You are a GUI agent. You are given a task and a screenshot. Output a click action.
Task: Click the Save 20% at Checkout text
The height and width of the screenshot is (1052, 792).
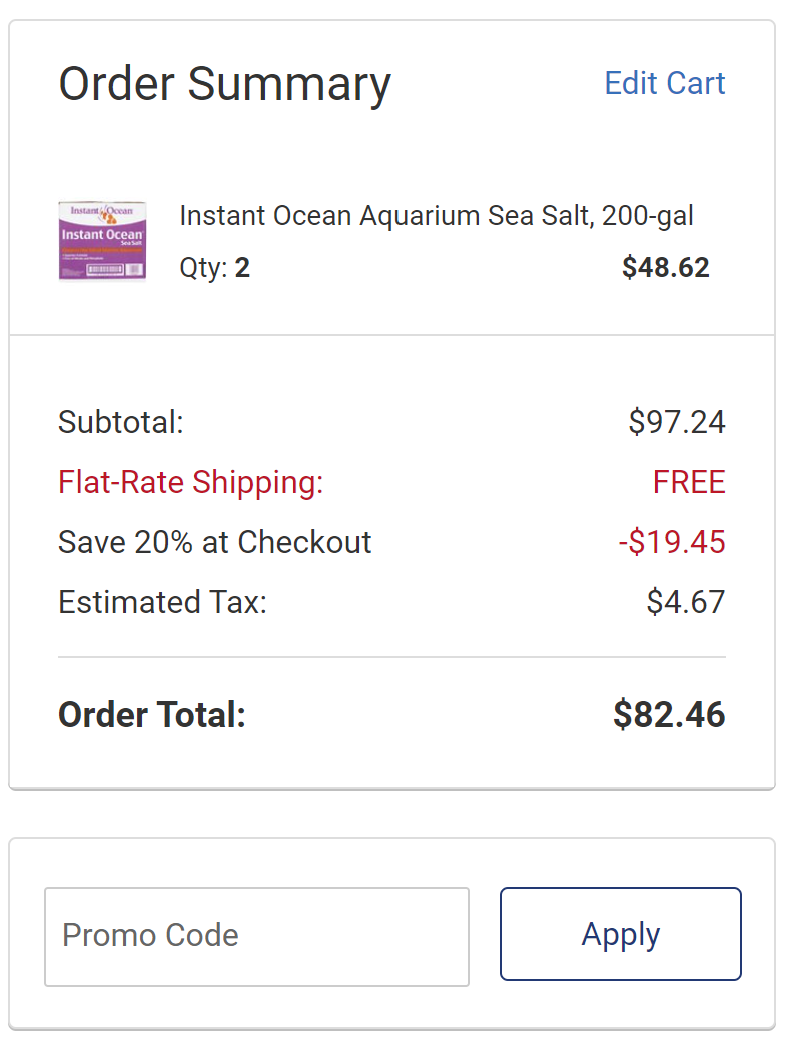pos(215,542)
